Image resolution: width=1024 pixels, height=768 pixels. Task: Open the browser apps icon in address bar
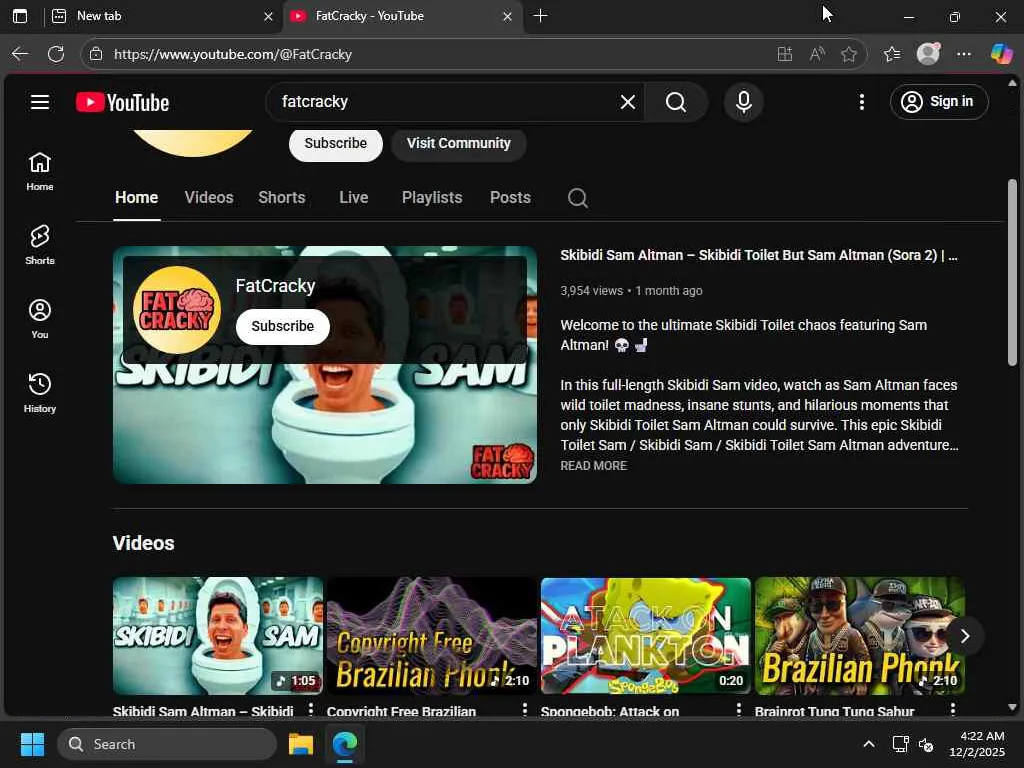(785, 54)
